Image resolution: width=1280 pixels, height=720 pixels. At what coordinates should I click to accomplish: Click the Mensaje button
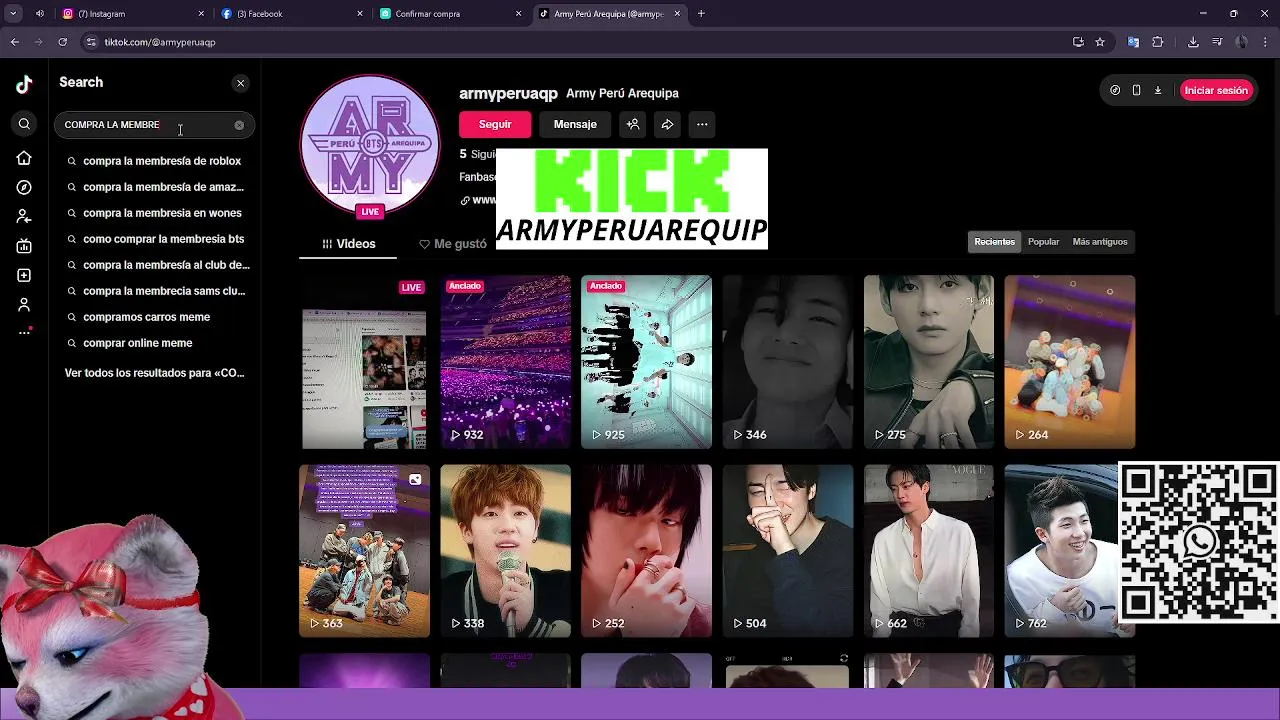pos(575,124)
